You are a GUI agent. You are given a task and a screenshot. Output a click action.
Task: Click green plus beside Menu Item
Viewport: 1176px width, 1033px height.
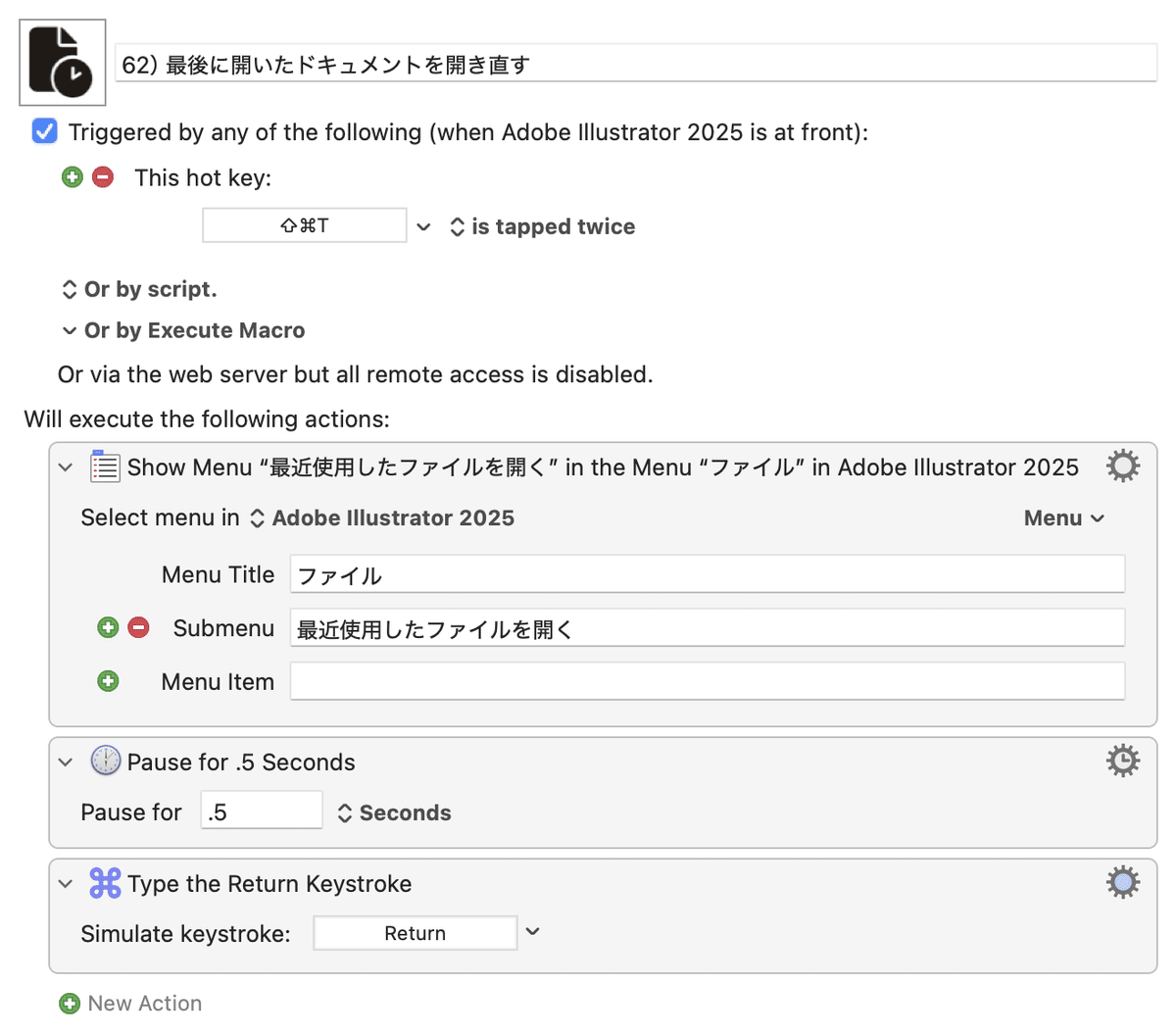(x=108, y=681)
